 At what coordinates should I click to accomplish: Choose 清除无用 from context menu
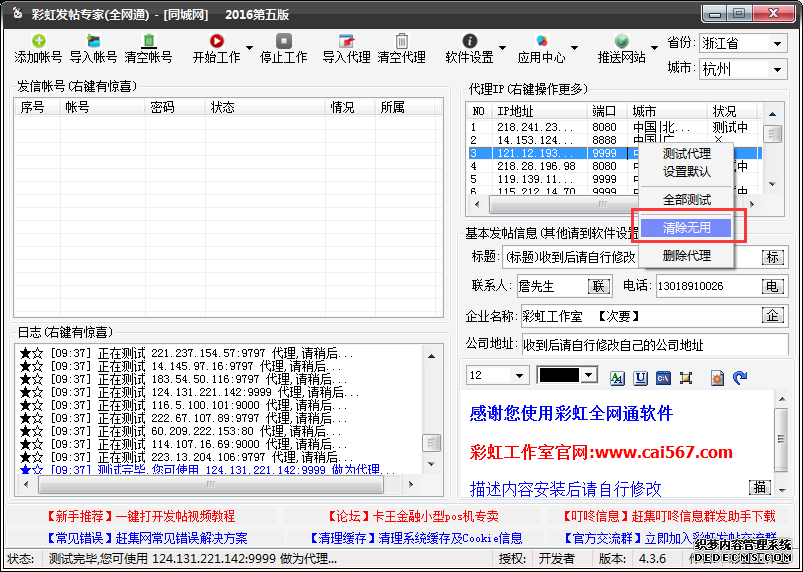tap(686, 228)
